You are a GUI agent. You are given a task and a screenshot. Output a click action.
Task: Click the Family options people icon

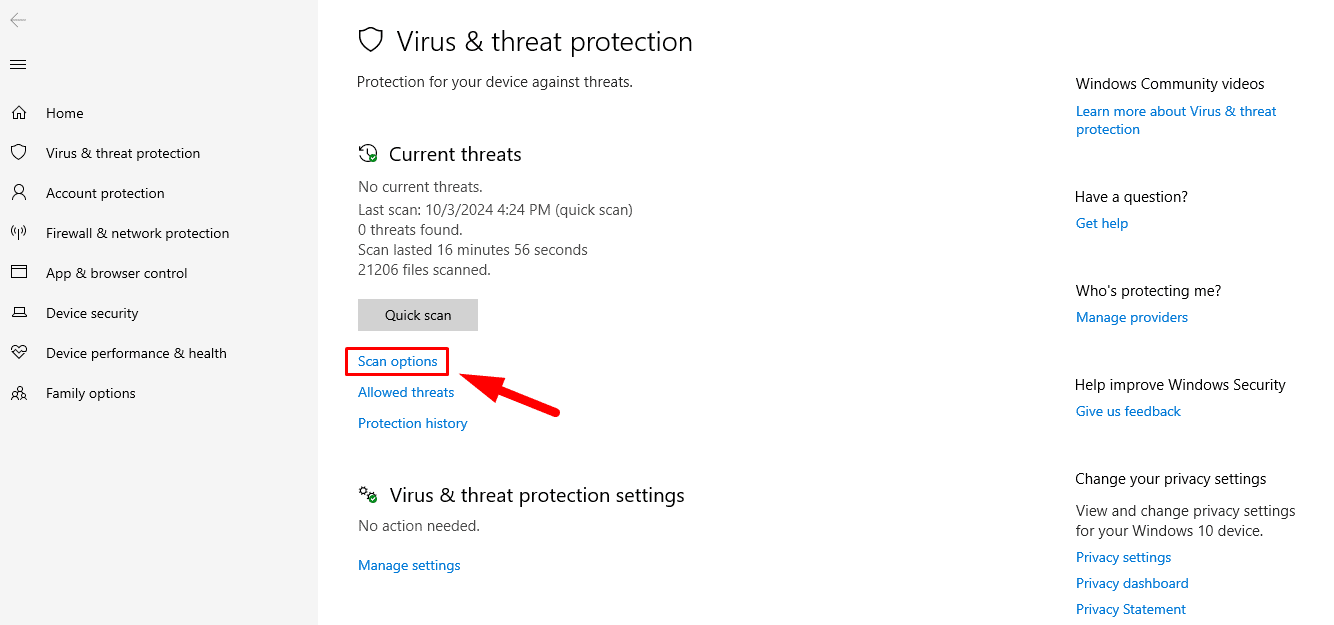pyautogui.click(x=18, y=393)
